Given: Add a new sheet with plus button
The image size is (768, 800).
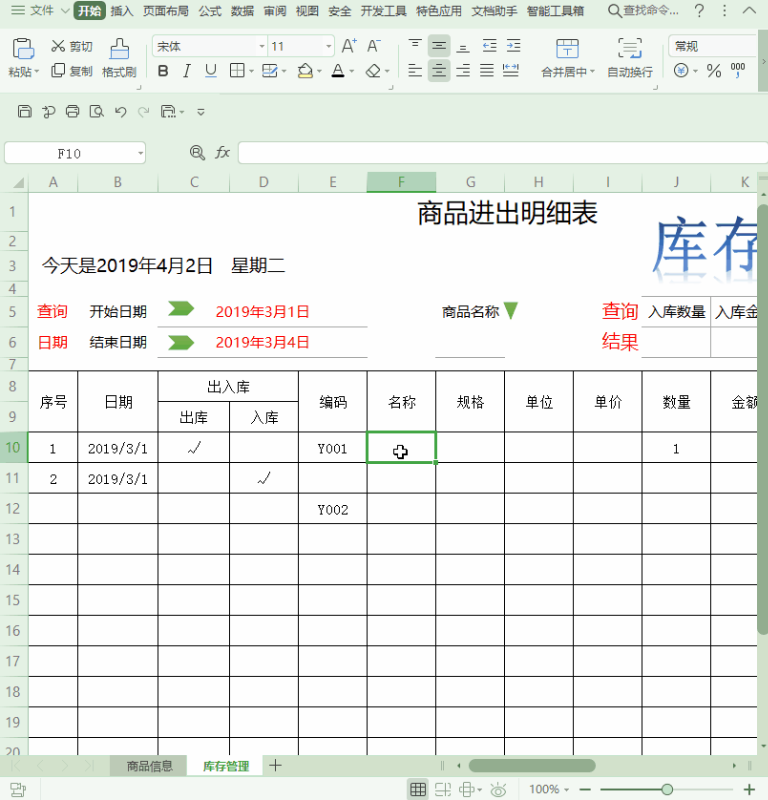Looking at the screenshot, I should [x=276, y=765].
